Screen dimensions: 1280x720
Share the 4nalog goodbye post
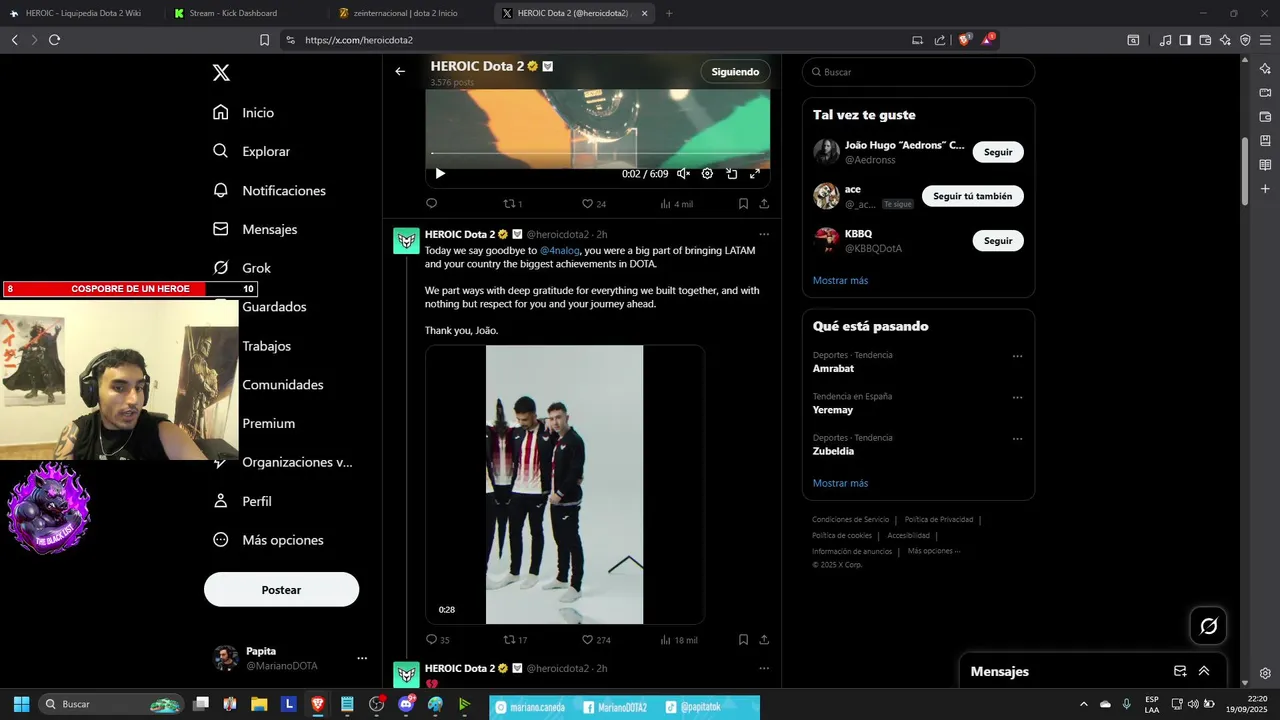click(x=764, y=640)
